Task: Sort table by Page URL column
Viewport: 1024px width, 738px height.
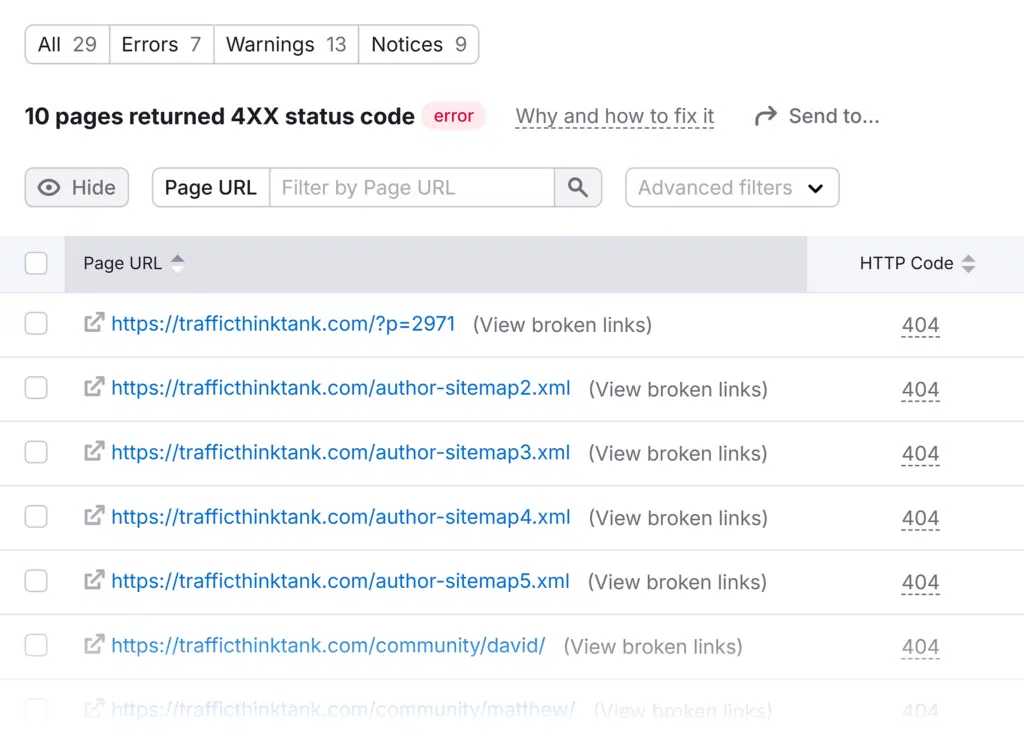Action: [177, 264]
